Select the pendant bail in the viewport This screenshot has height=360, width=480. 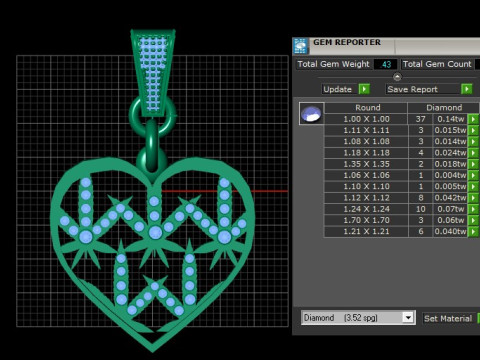(153, 73)
